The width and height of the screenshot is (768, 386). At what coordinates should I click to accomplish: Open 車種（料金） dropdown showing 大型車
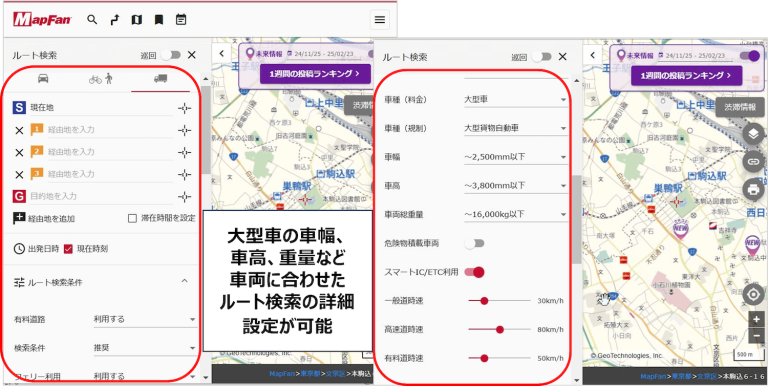(516, 99)
